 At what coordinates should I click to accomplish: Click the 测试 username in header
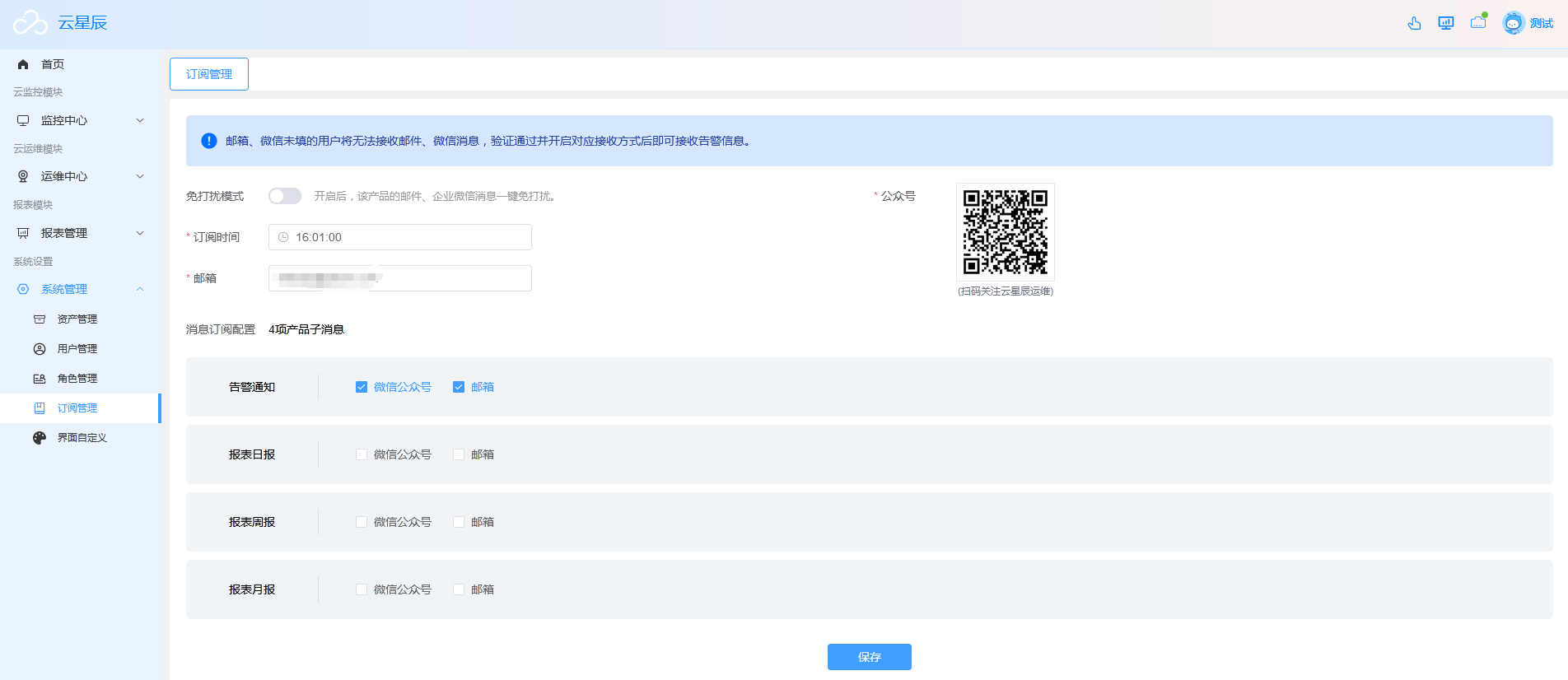click(x=1542, y=23)
